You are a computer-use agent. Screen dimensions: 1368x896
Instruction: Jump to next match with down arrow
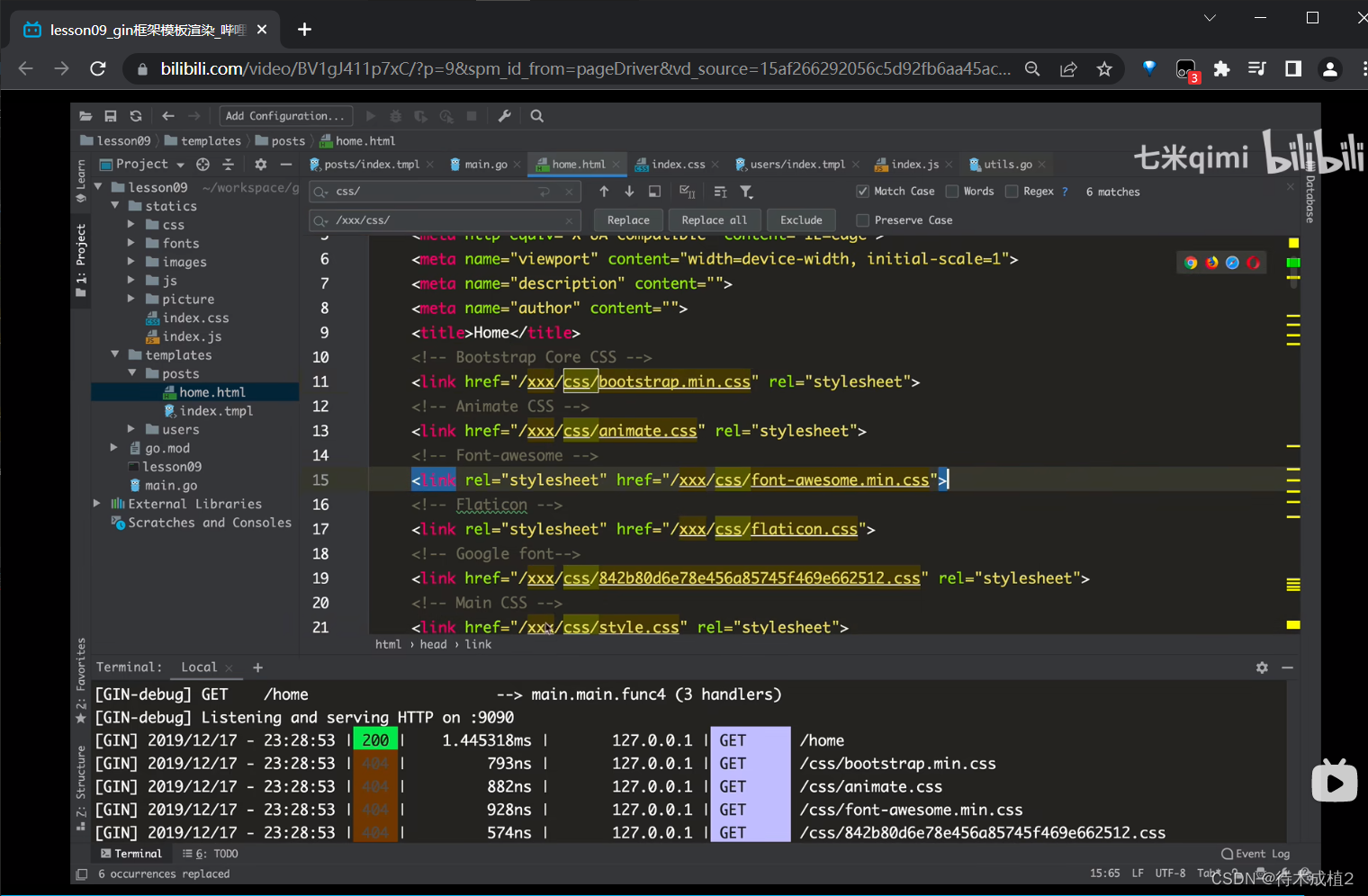(x=629, y=192)
